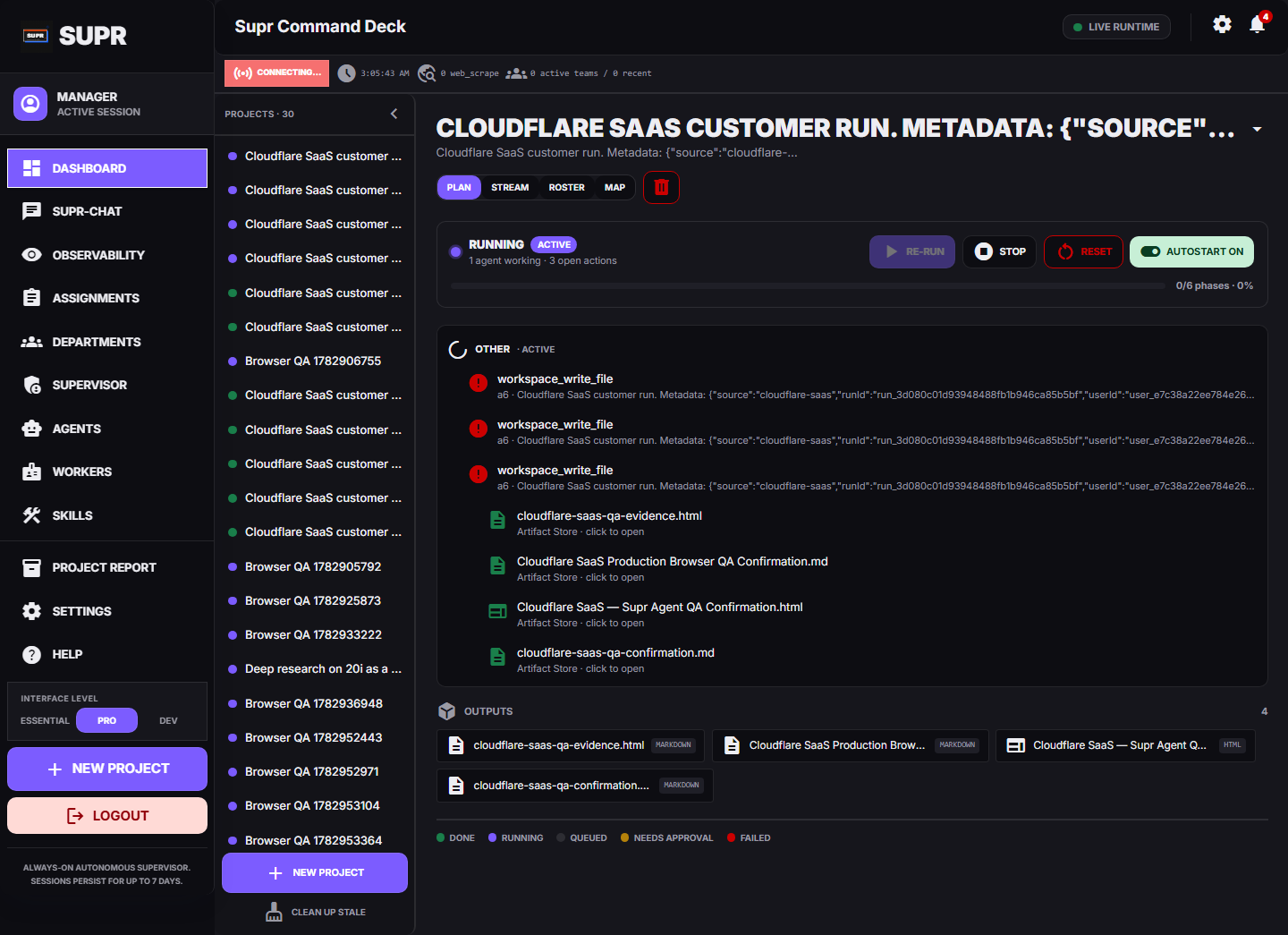This screenshot has height=935, width=1288.
Task: Click New Project in the left sidebar
Action: click(x=107, y=769)
